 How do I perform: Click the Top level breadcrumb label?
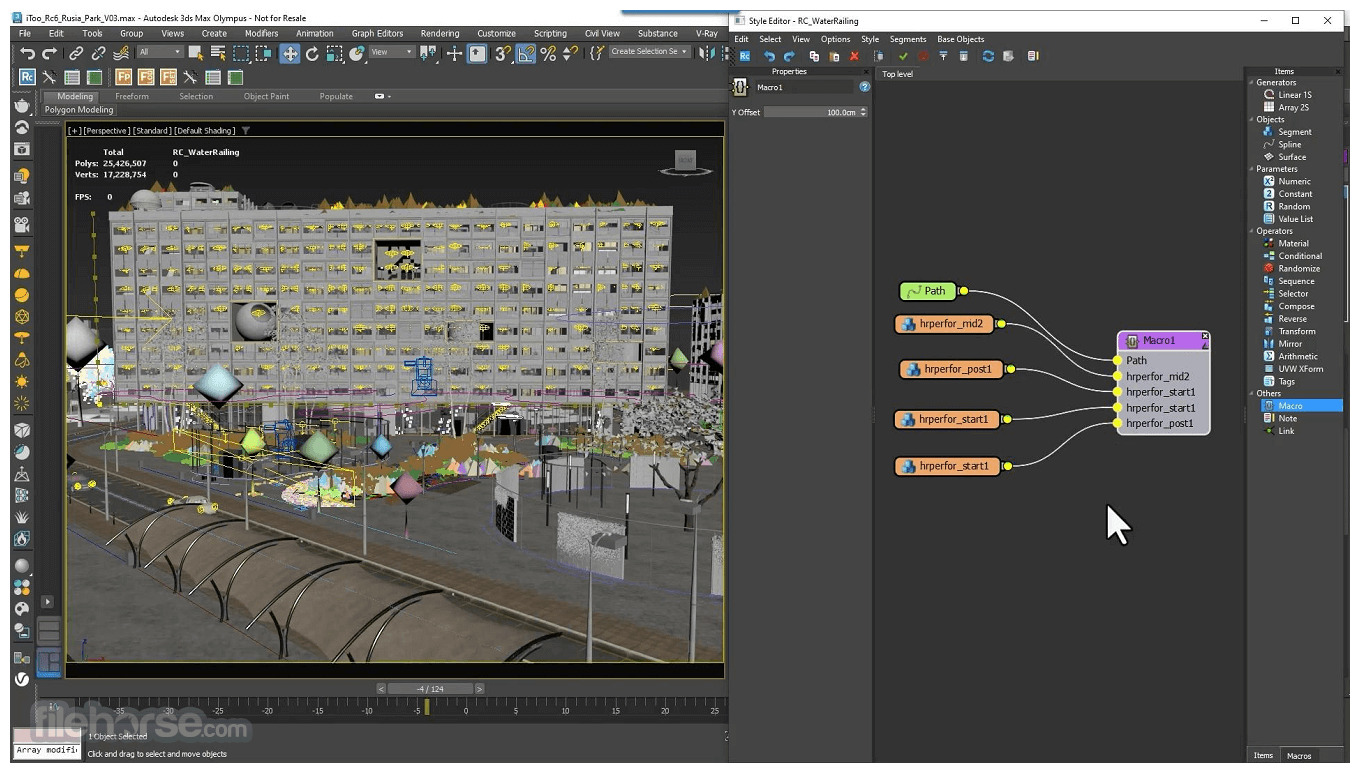[897, 74]
